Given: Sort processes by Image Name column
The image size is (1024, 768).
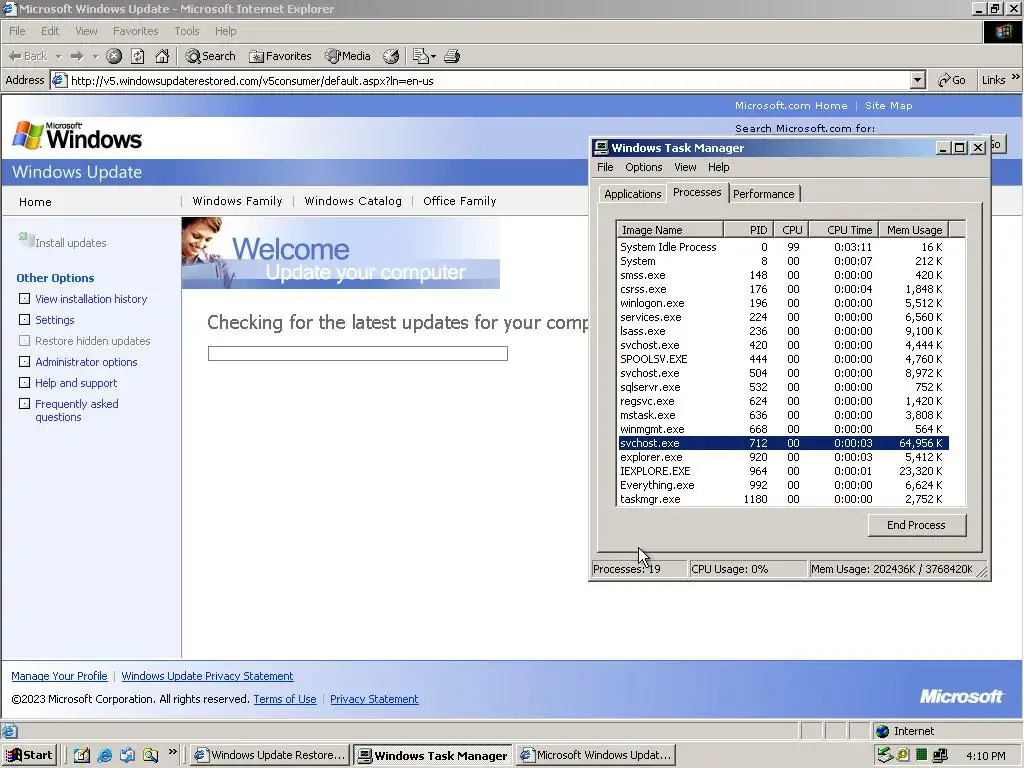Looking at the screenshot, I should pyautogui.click(x=670, y=230).
